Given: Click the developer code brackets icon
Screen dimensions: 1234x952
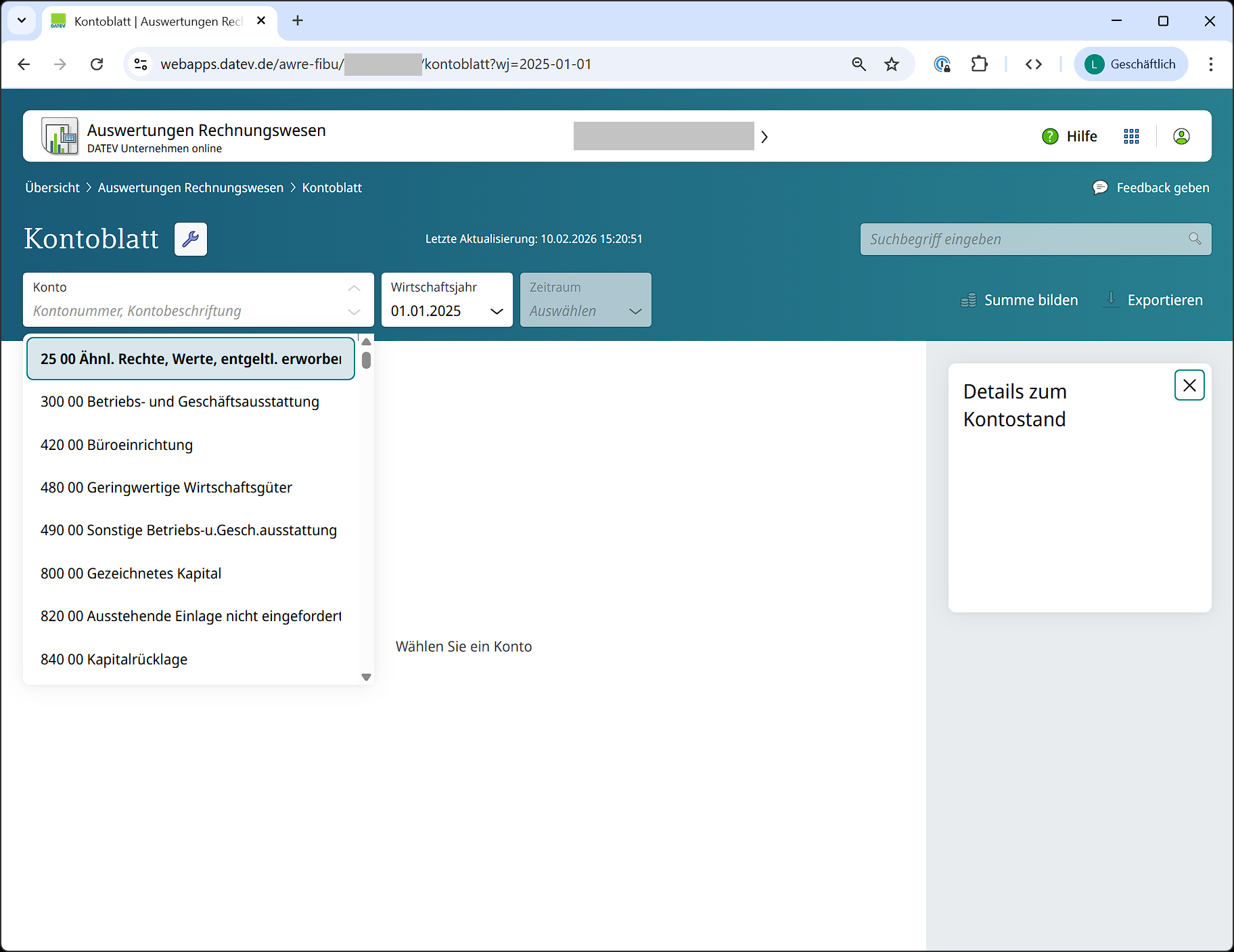Looking at the screenshot, I should coord(1033,64).
